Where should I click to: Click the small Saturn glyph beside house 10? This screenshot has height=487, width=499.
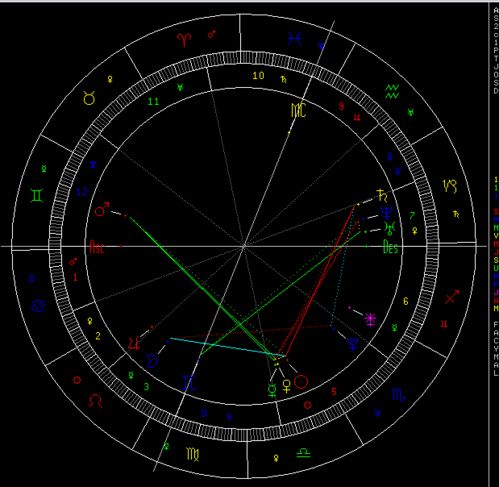click(283, 79)
